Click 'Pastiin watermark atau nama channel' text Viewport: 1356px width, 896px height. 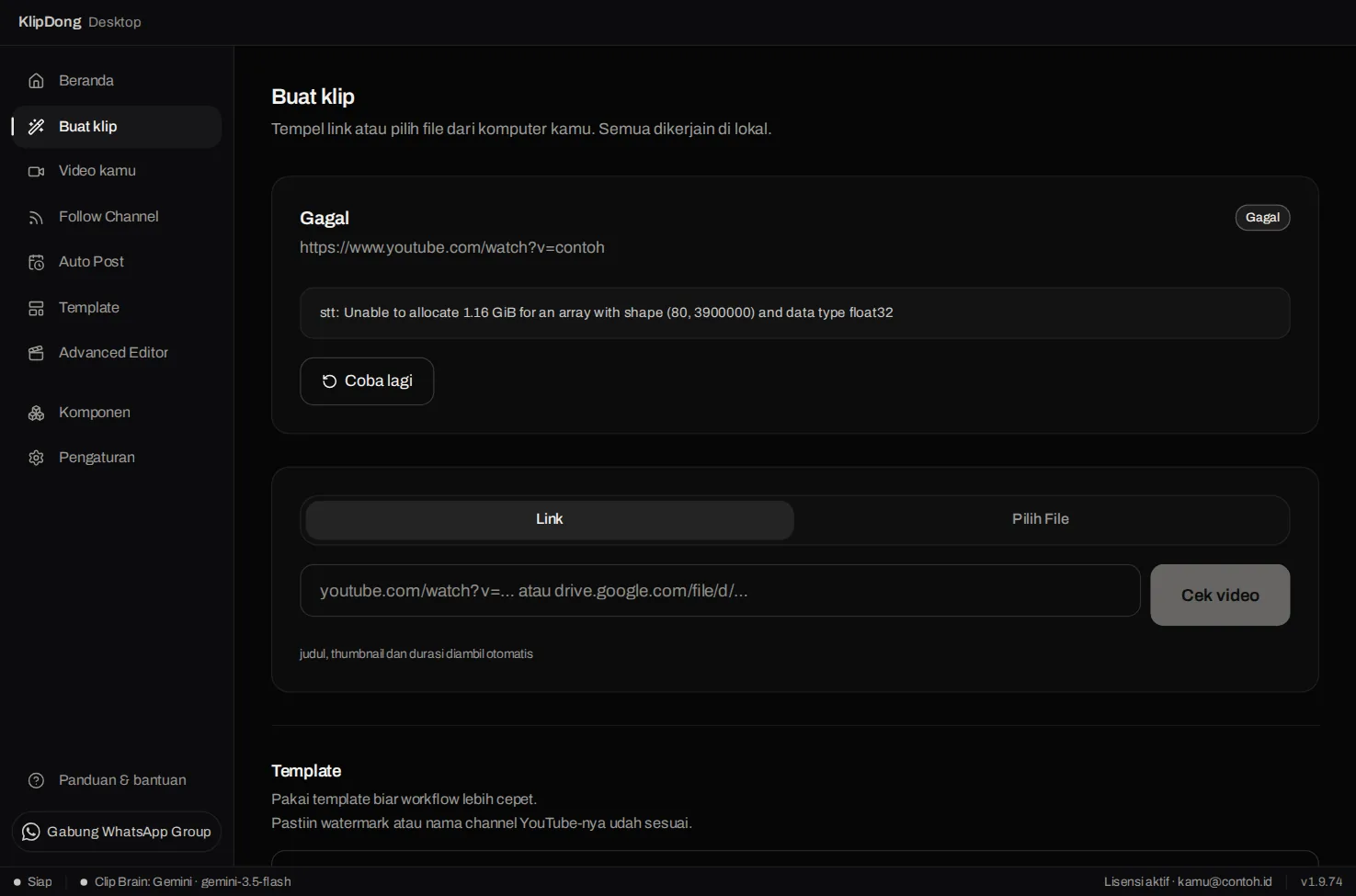click(x=482, y=823)
